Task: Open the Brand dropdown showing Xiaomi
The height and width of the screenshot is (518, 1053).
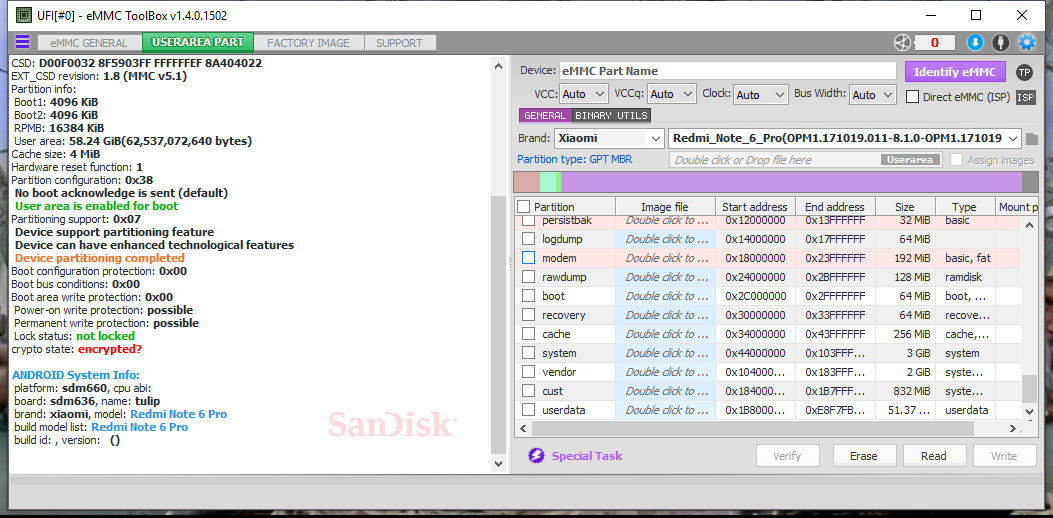Action: click(x=609, y=138)
